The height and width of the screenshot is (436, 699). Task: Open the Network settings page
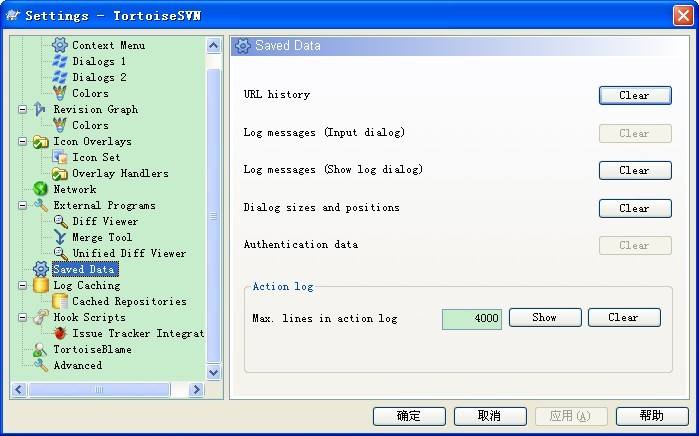click(74, 189)
